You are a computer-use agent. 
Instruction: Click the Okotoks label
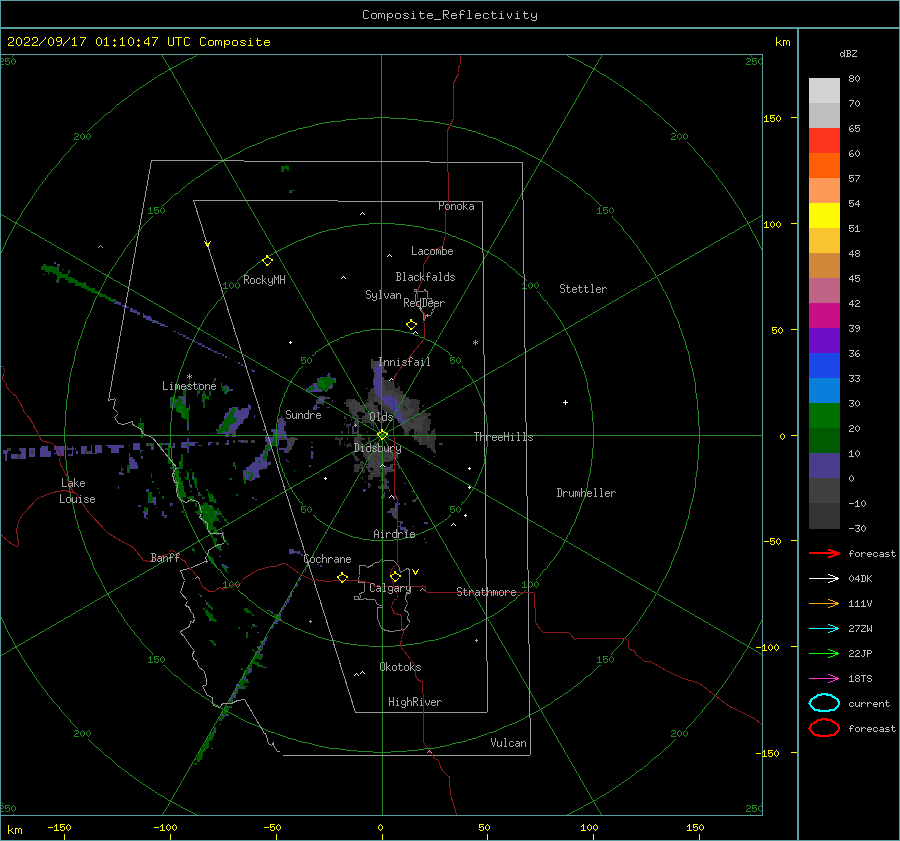400,667
